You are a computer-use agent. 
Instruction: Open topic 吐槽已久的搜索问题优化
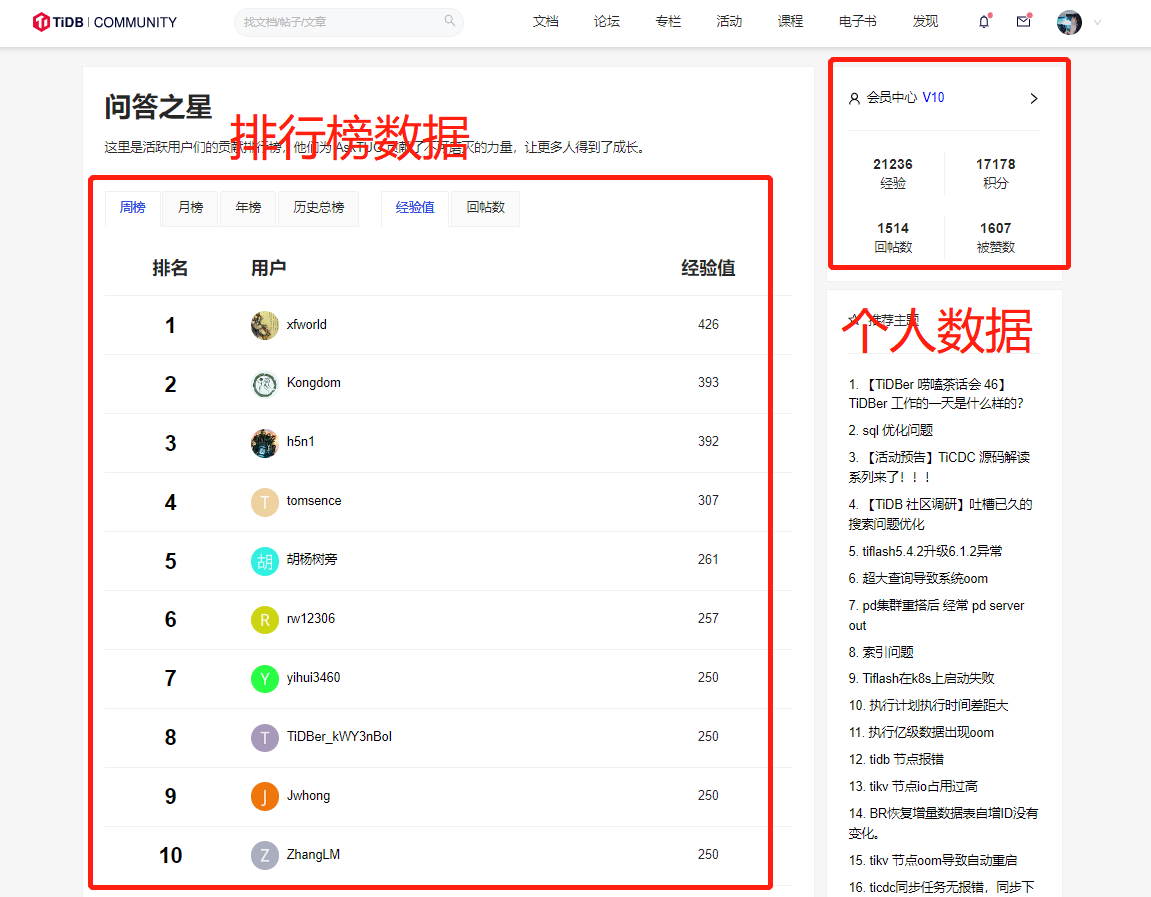tap(940, 515)
